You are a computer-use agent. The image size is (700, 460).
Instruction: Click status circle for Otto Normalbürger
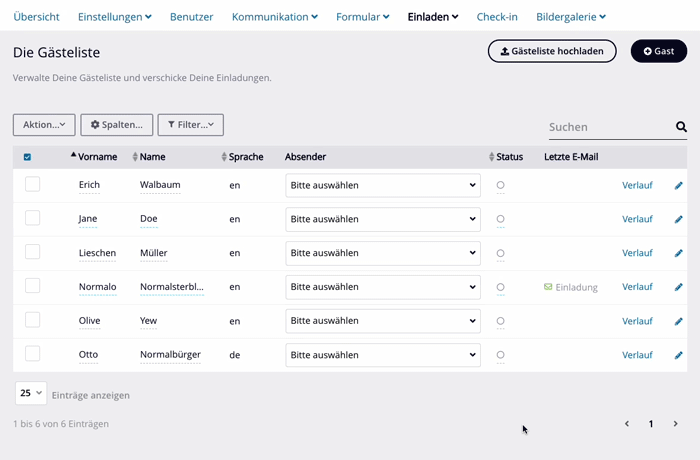coord(500,355)
